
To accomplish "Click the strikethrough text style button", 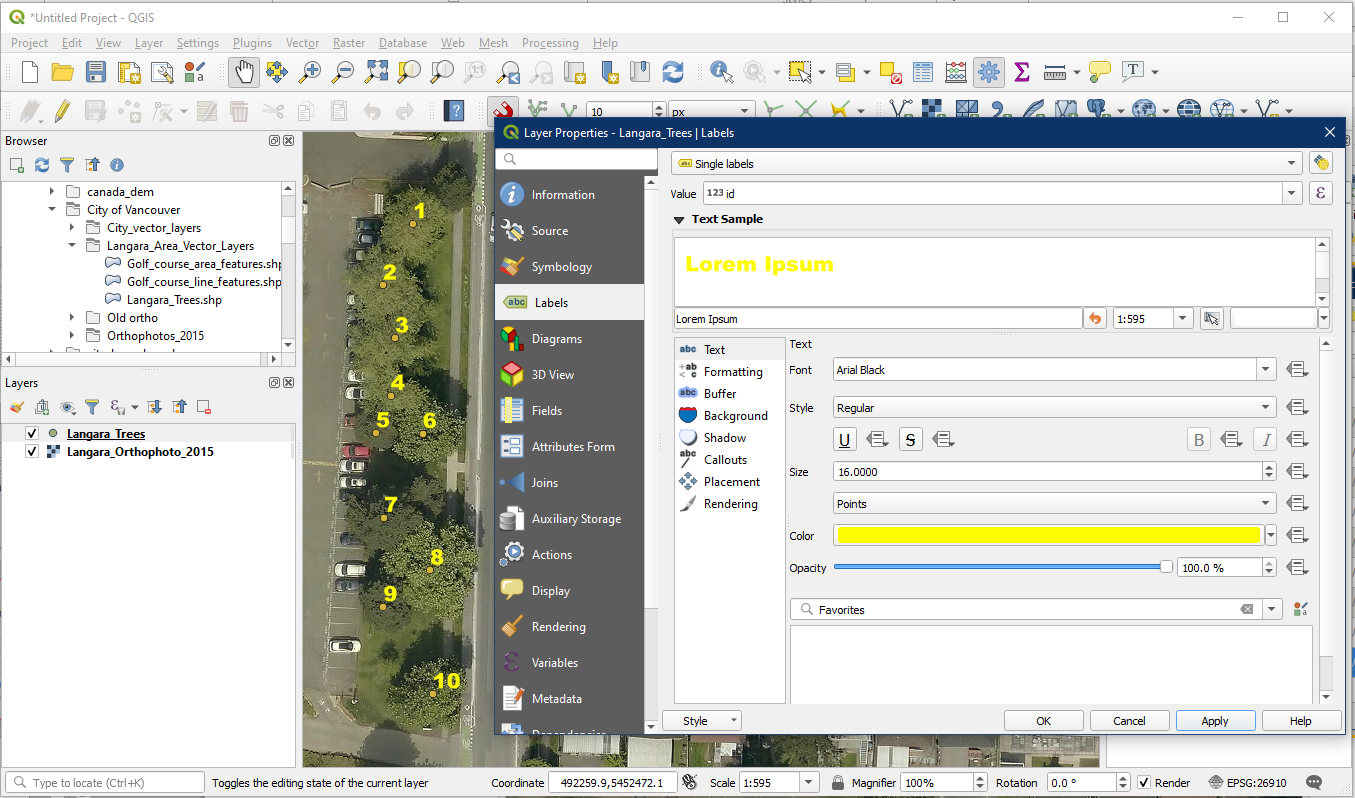I will [910, 439].
